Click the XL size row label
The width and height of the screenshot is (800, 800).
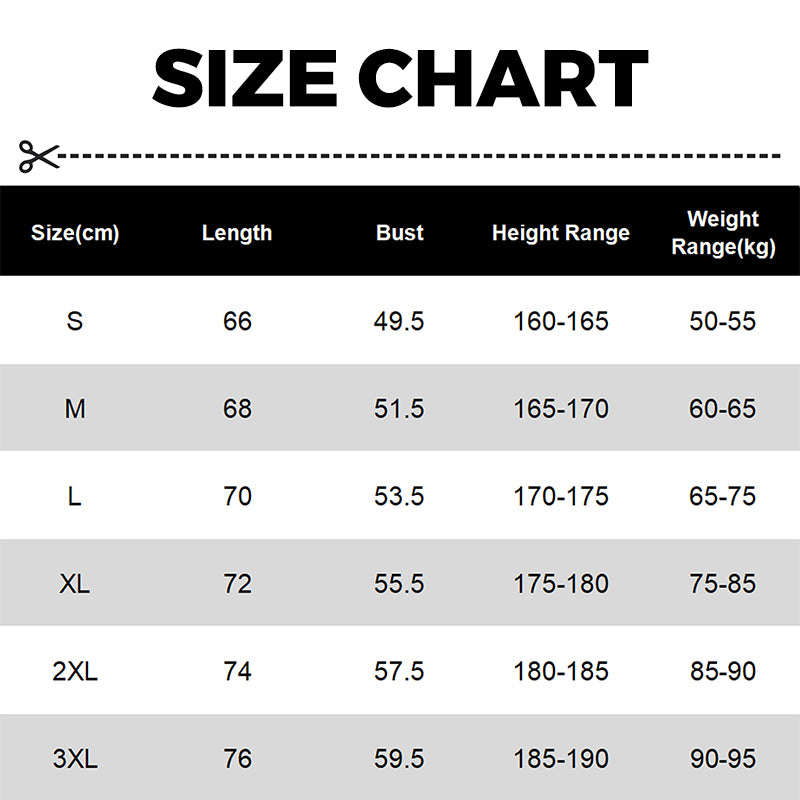coord(75,583)
